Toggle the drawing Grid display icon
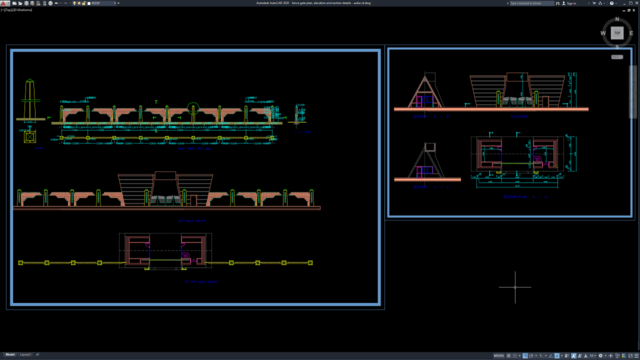 pyautogui.click(x=509, y=356)
